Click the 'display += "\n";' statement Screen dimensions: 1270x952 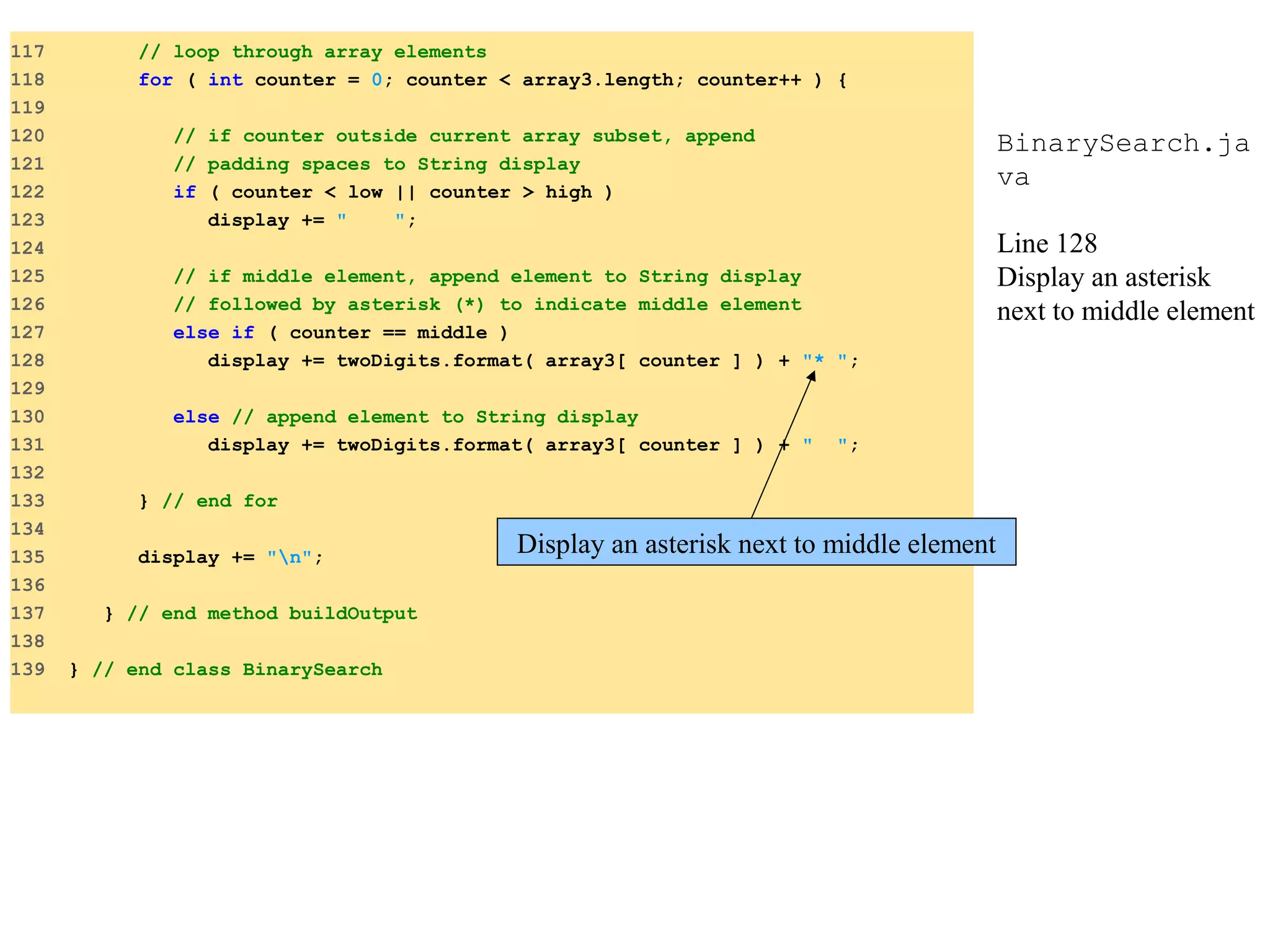tap(231, 557)
